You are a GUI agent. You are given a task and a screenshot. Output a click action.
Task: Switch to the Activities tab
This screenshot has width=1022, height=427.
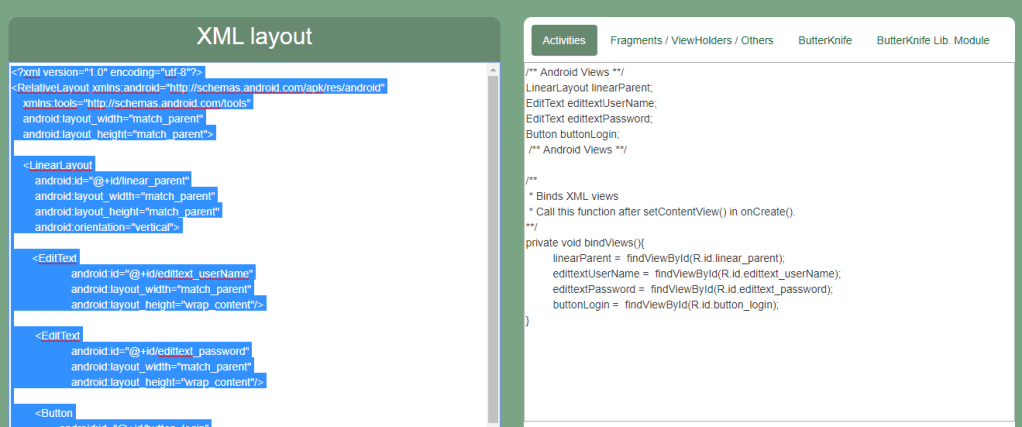pyautogui.click(x=564, y=41)
